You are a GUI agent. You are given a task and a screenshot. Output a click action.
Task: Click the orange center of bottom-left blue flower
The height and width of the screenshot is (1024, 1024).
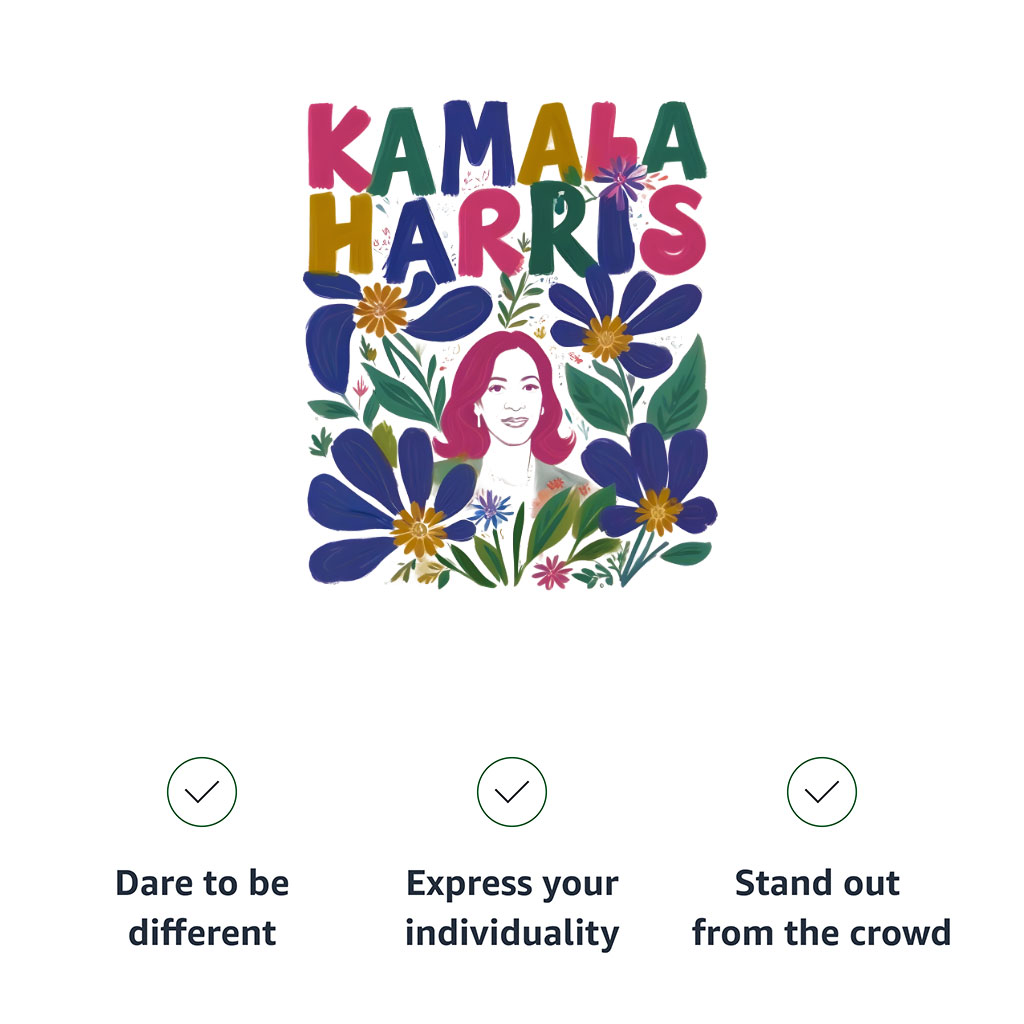(419, 530)
